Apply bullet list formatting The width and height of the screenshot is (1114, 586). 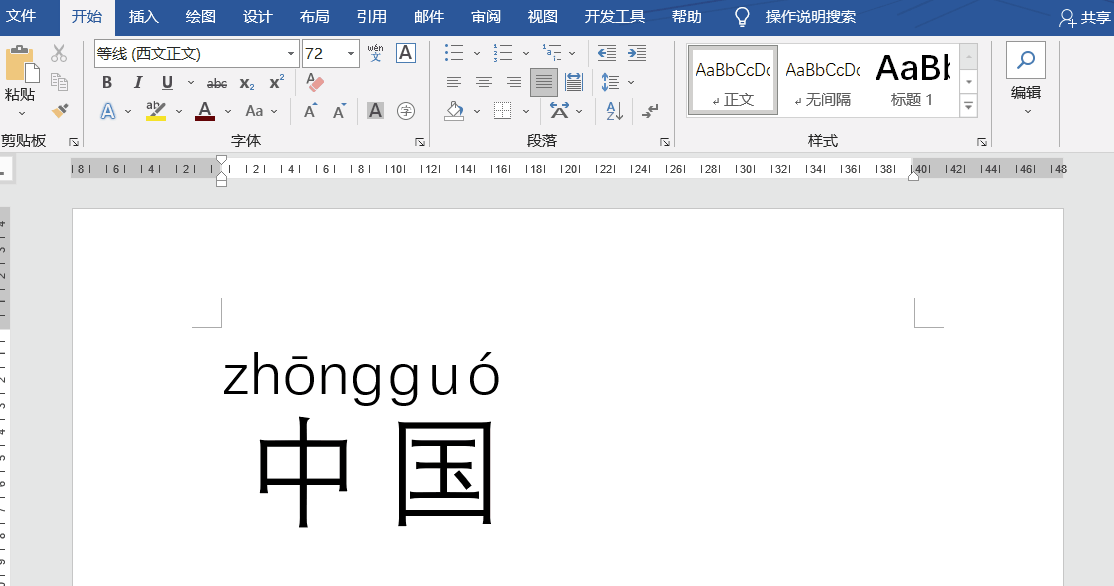tap(454, 53)
